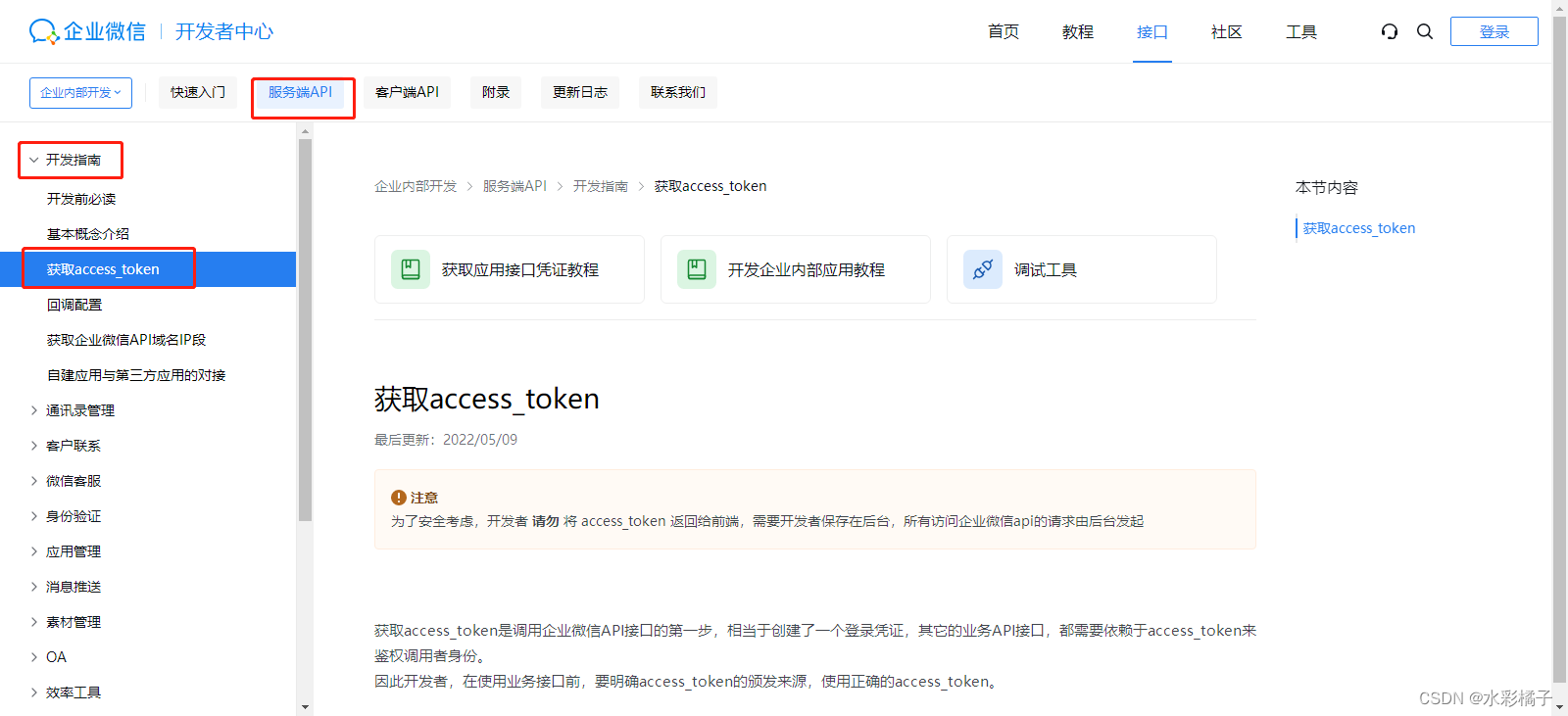The height and width of the screenshot is (716, 1568).
Task: Click the orange 注意 warning icon
Action: [x=399, y=498]
